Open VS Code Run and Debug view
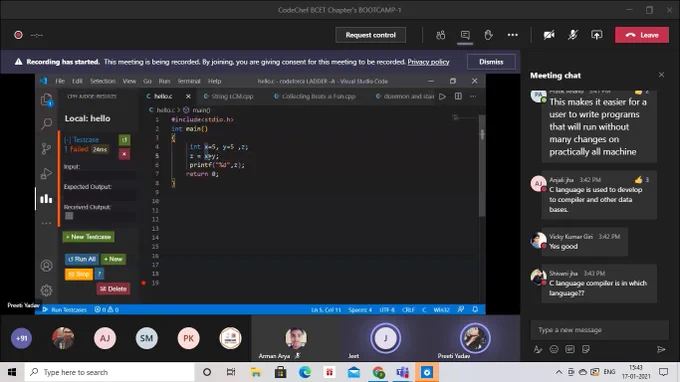The image size is (680, 382). click(46, 174)
